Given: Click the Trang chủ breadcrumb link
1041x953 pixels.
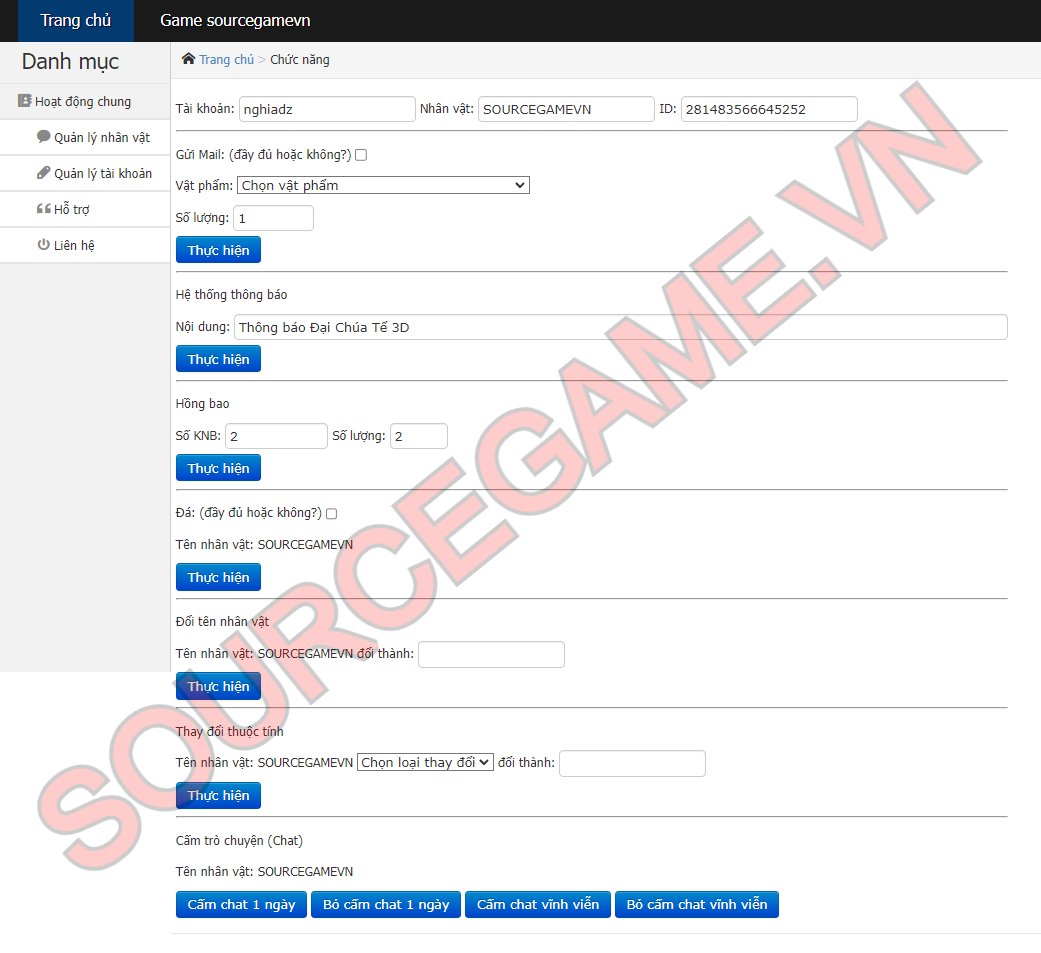Looking at the screenshot, I should [226, 60].
